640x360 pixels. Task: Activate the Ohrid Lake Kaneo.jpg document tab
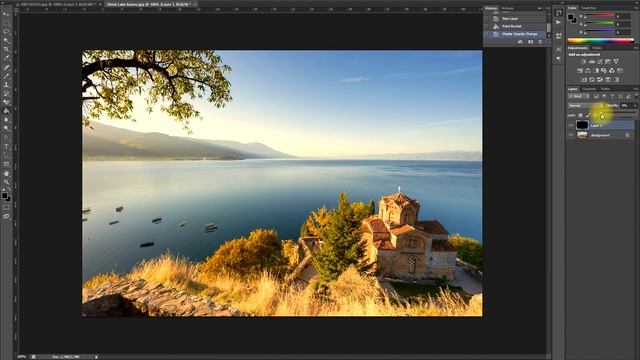coord(150,4)
